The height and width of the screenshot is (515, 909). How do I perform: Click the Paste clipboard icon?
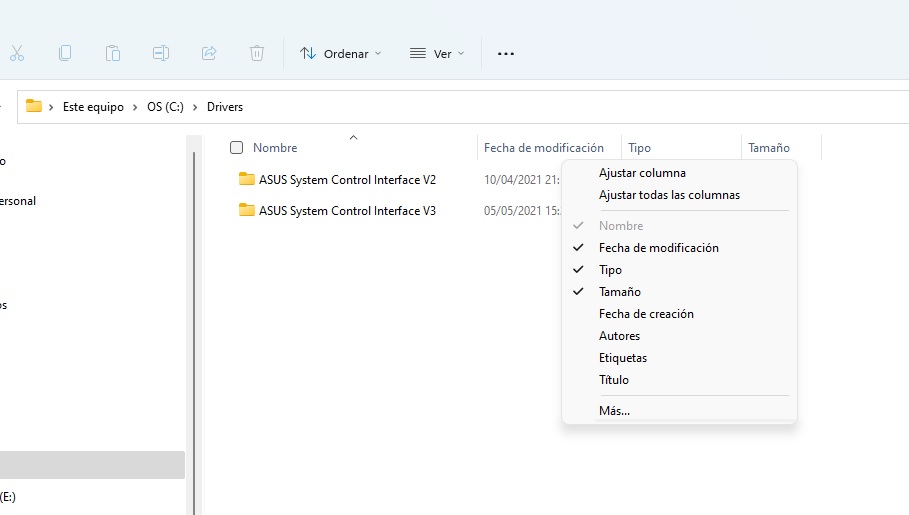tap(113, 53)
